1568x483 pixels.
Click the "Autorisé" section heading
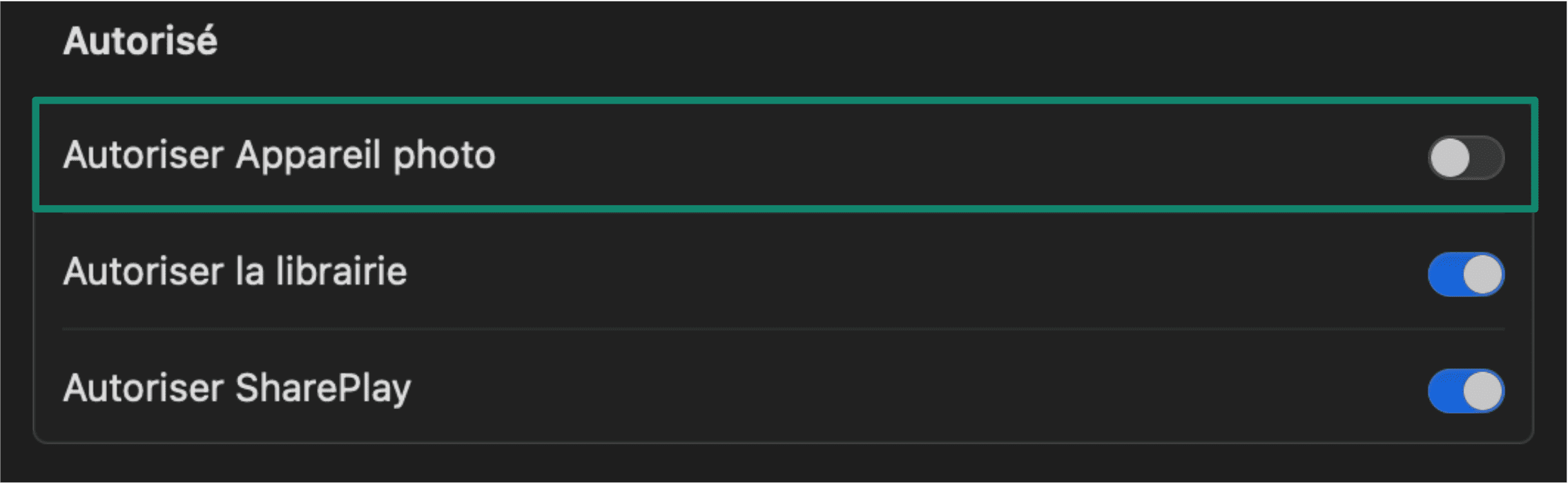(140, 41)
